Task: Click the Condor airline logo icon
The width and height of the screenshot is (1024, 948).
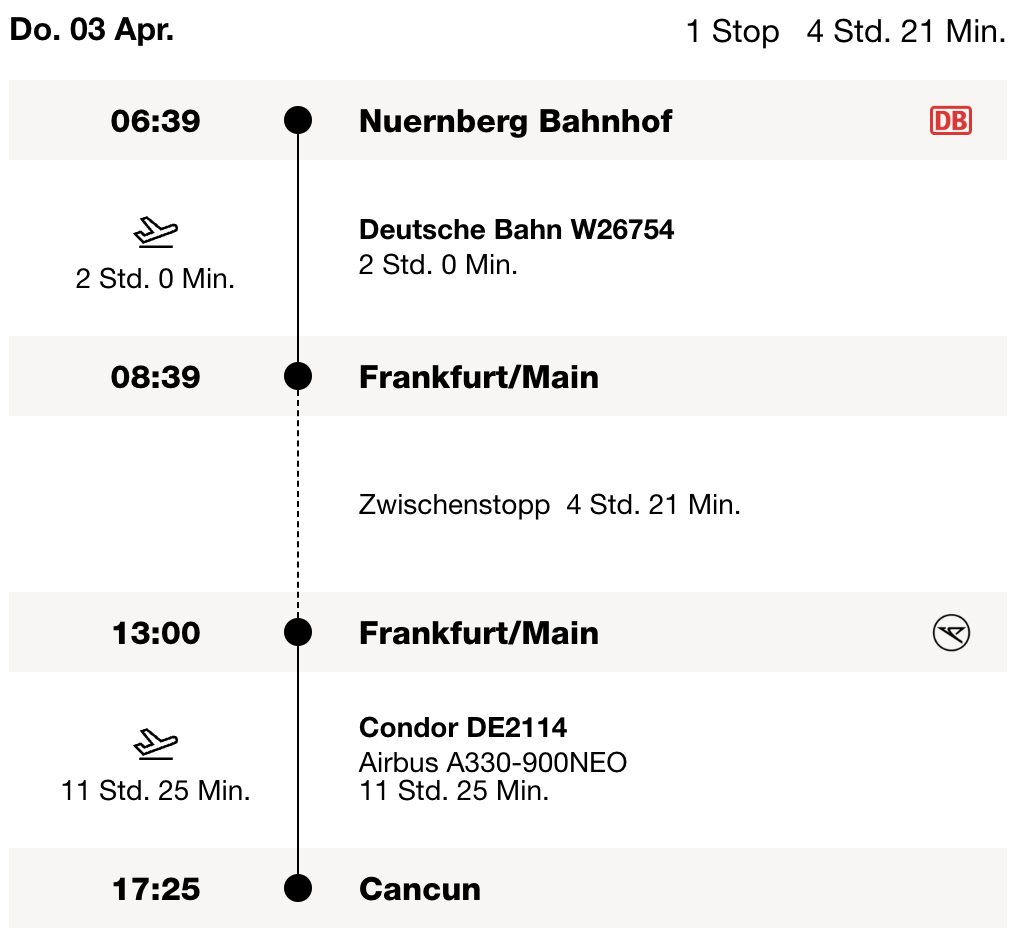Action: 951,633
